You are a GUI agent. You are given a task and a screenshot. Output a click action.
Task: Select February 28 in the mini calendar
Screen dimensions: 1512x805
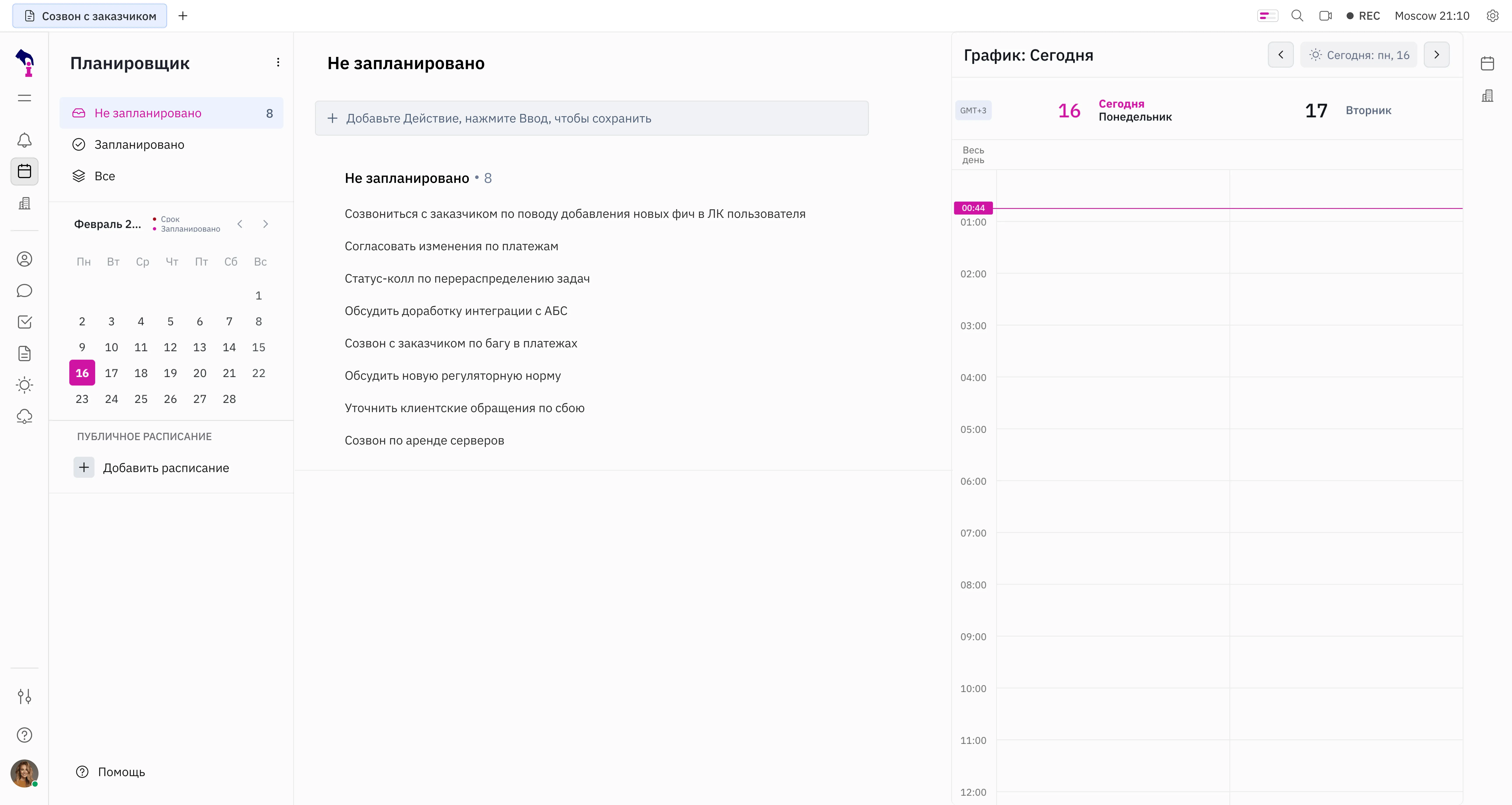[229, 399]
